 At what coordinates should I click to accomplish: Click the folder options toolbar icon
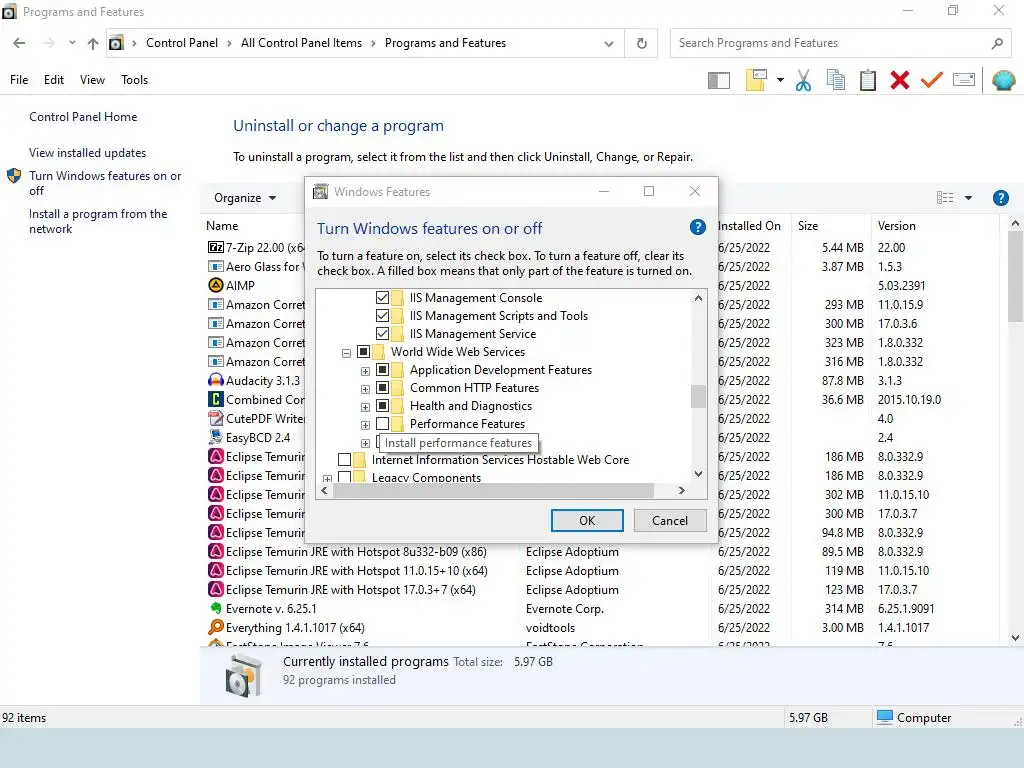pos(756,80)
